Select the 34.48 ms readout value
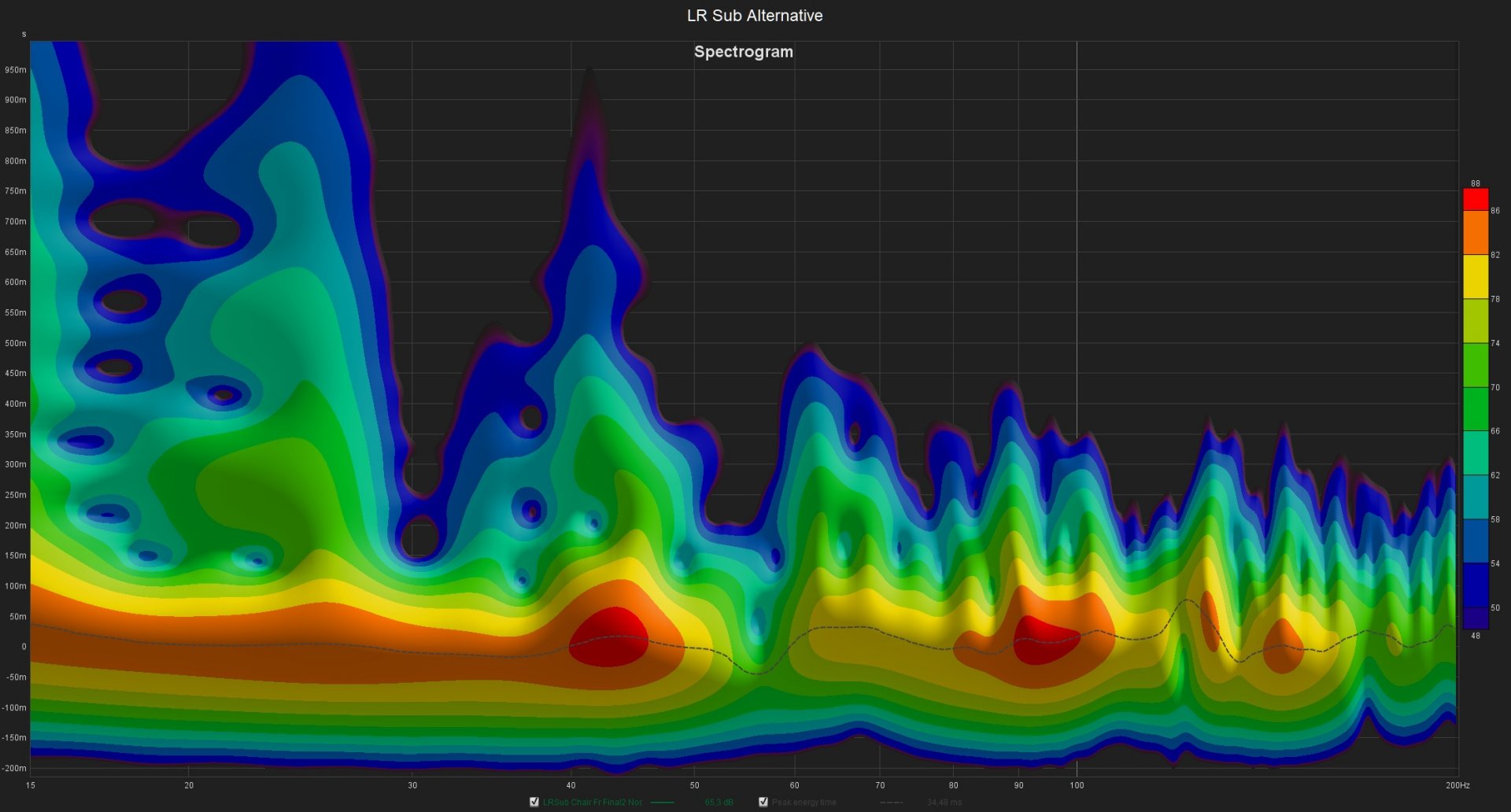 click(x=944, y=803)
